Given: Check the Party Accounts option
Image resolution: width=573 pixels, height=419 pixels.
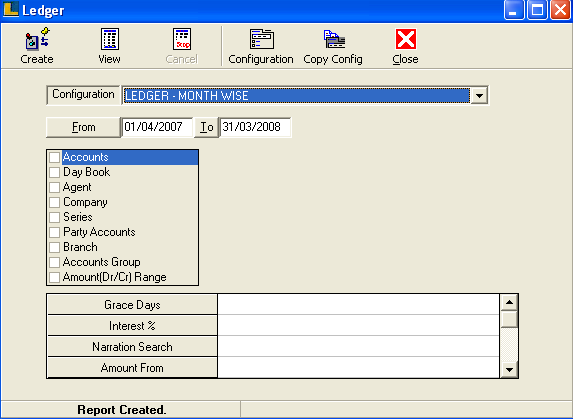Looking at the screenshot, I should (x=54, y=232).
